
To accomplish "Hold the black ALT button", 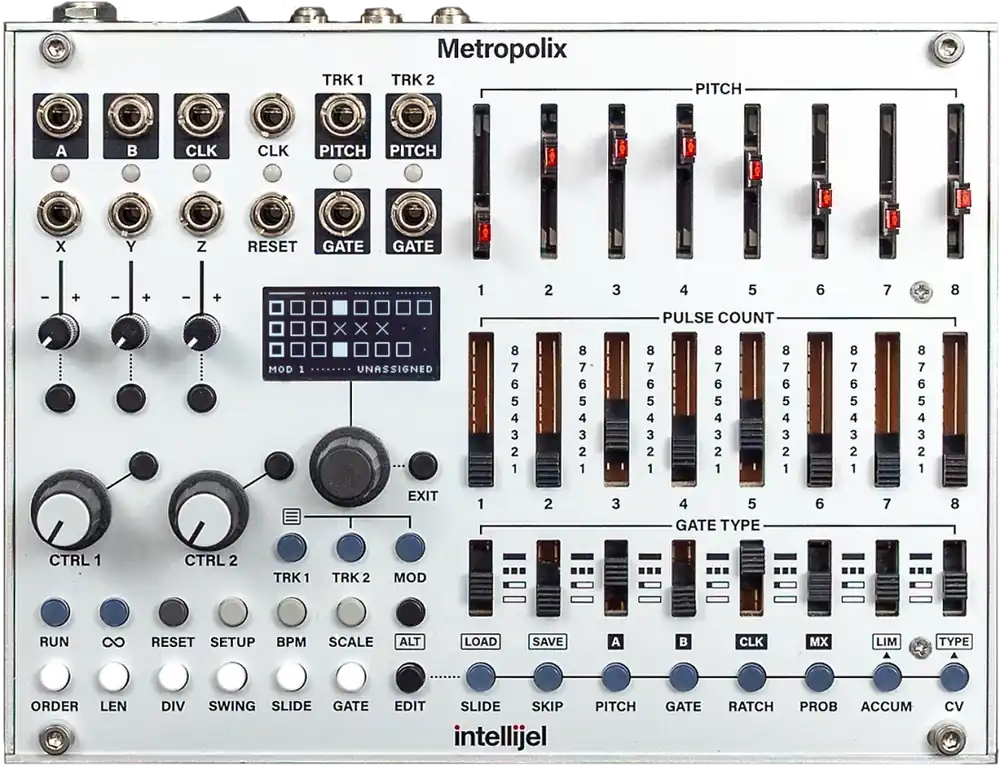I will 410,612.
